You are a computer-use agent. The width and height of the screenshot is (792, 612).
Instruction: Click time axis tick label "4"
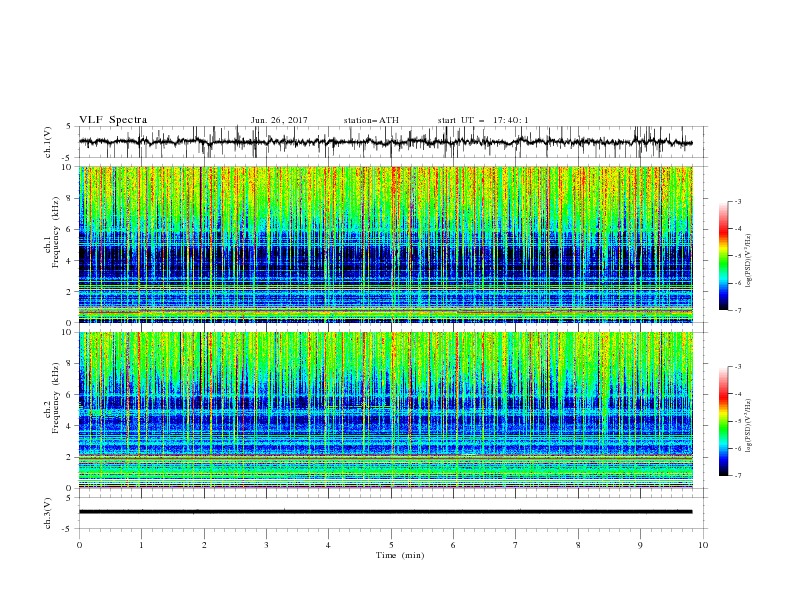[329, 545]
